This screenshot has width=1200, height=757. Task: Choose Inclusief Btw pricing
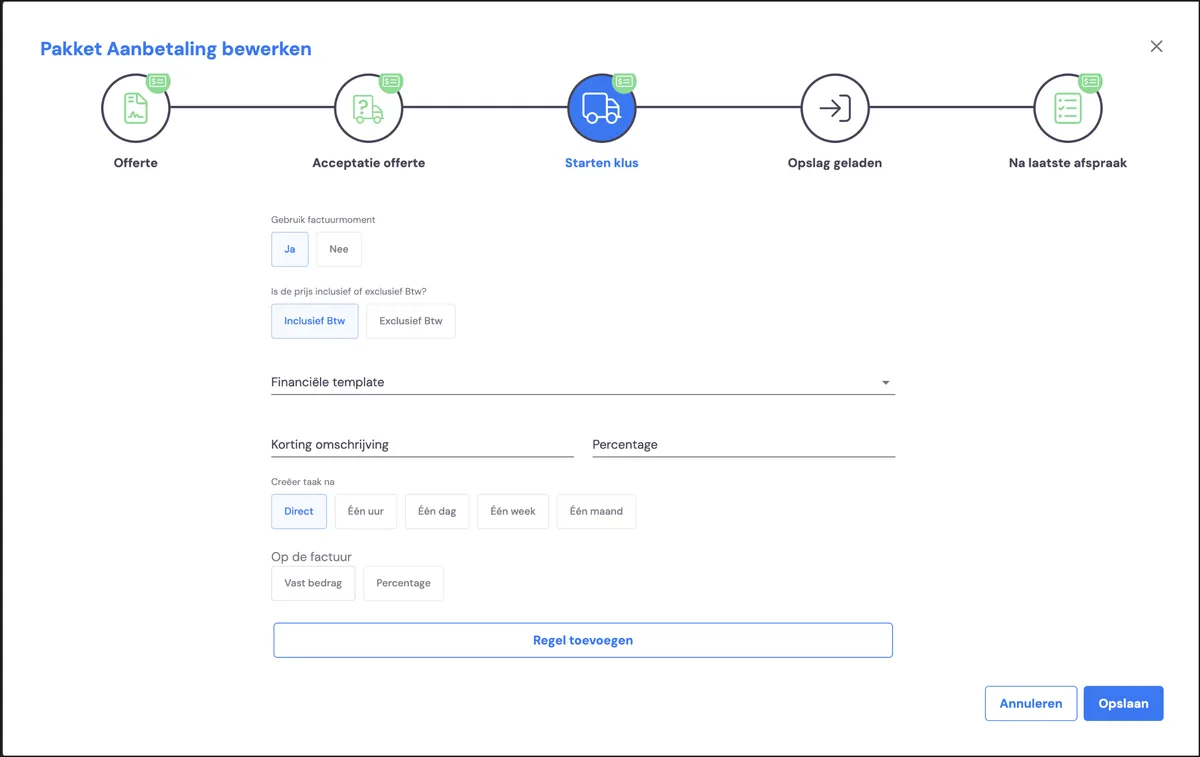[x=315, y=321]
